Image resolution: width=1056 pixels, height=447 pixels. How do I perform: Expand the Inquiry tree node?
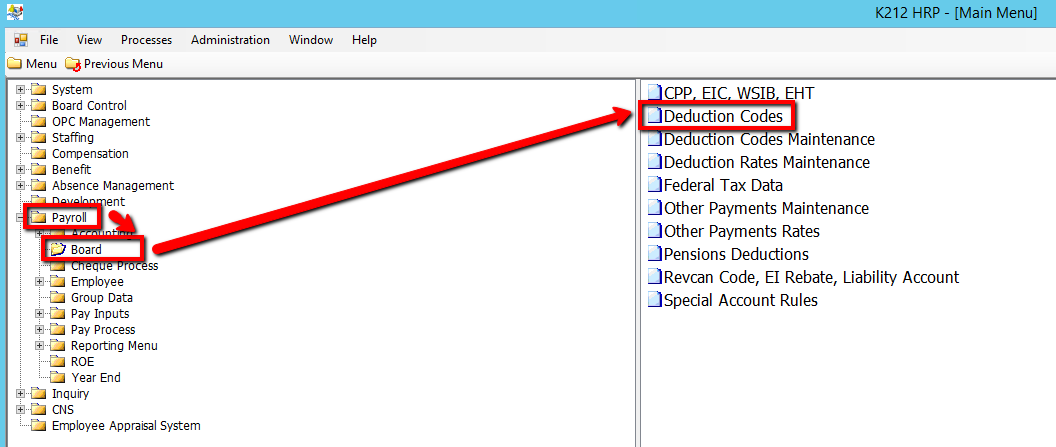click(21, 394)
